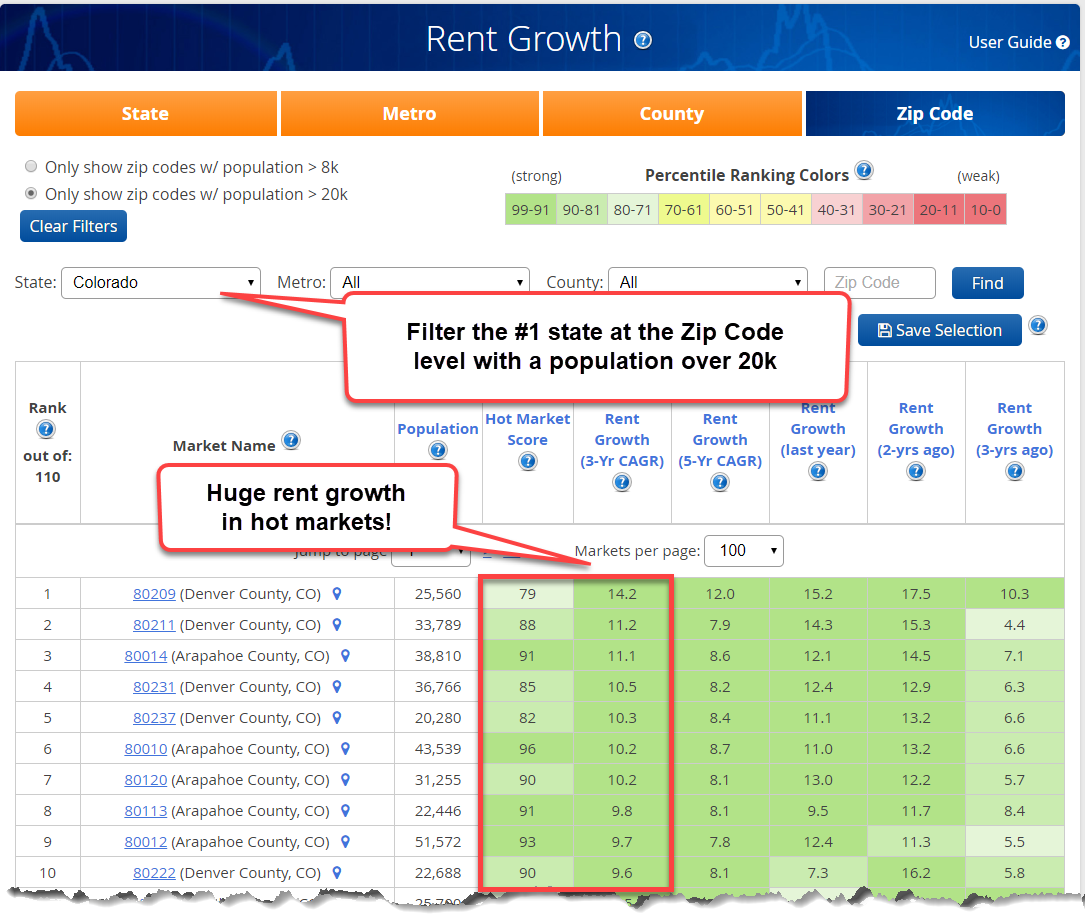This screenshot has width=1085, height=916.
Task: Click the Hot Market Score help icon
Action: coord(528,461)
